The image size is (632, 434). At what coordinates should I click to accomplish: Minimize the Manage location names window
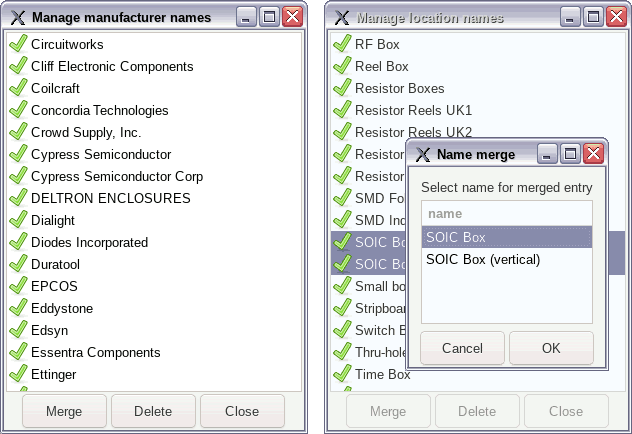[570, 17]
